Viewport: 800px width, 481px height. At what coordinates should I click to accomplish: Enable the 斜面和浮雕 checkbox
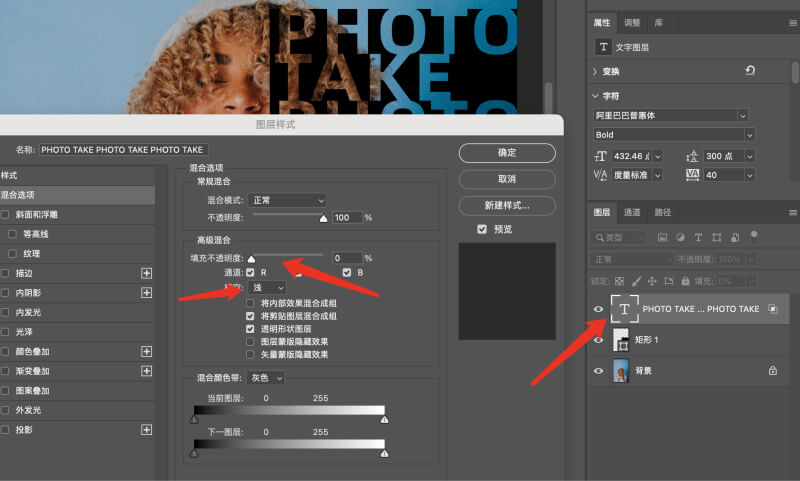click(x=6, y=215)
